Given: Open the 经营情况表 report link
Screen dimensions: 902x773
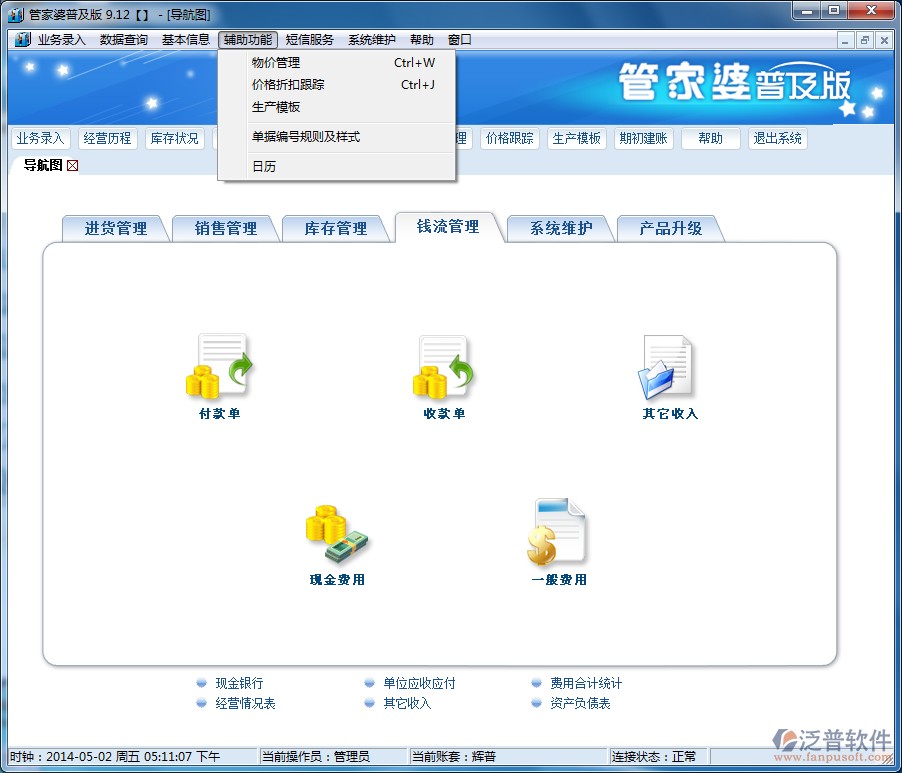Looking at the screenshot, I should coord(245,703).
